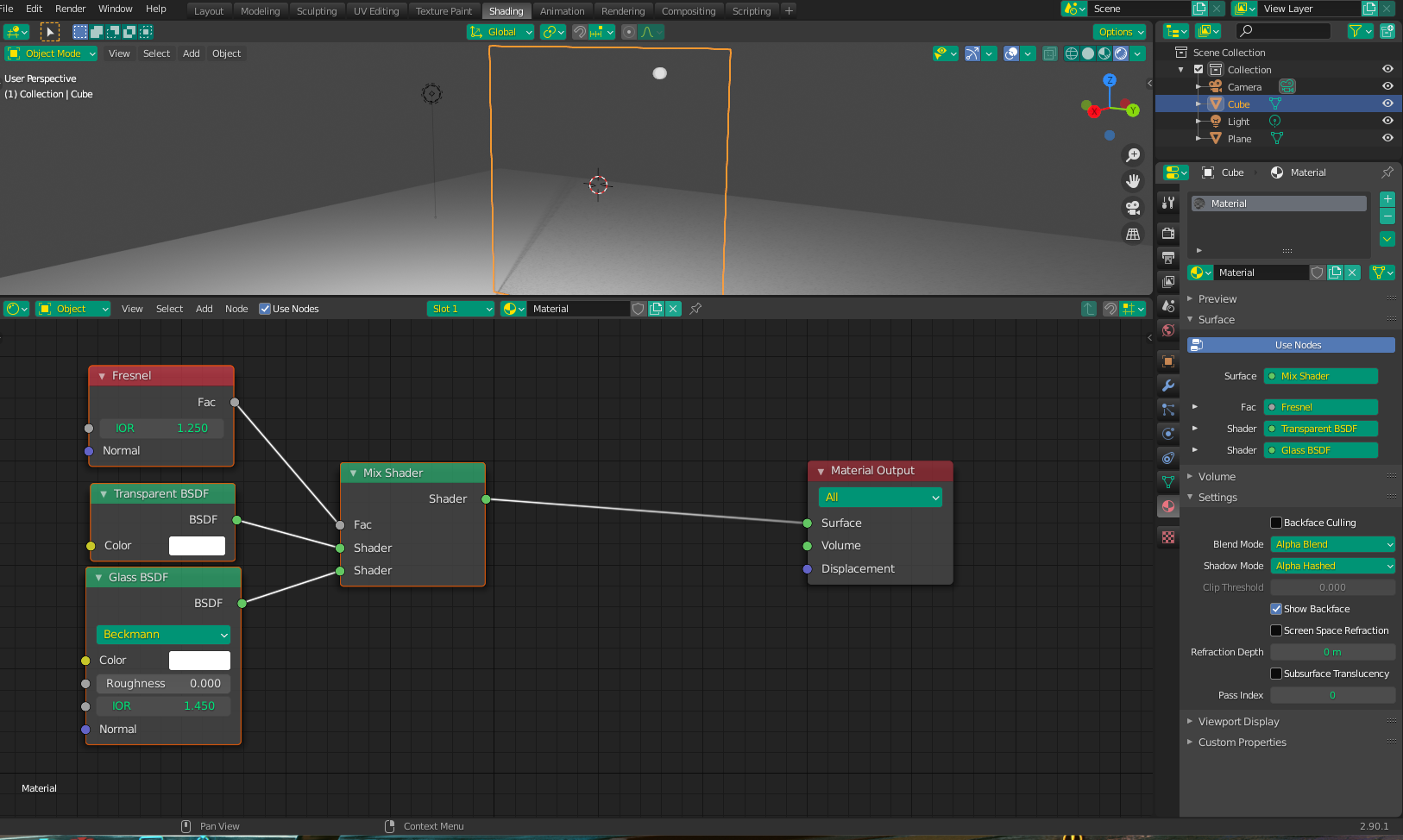Image resolution: width=1403 pixels, height=840 pixels.
Task: Click the Surface Mix Shader link button
Action: (1321, 376)
